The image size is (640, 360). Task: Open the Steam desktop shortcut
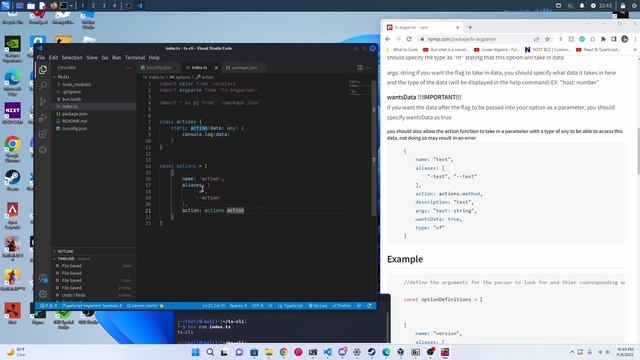click(x=12, y=181)
